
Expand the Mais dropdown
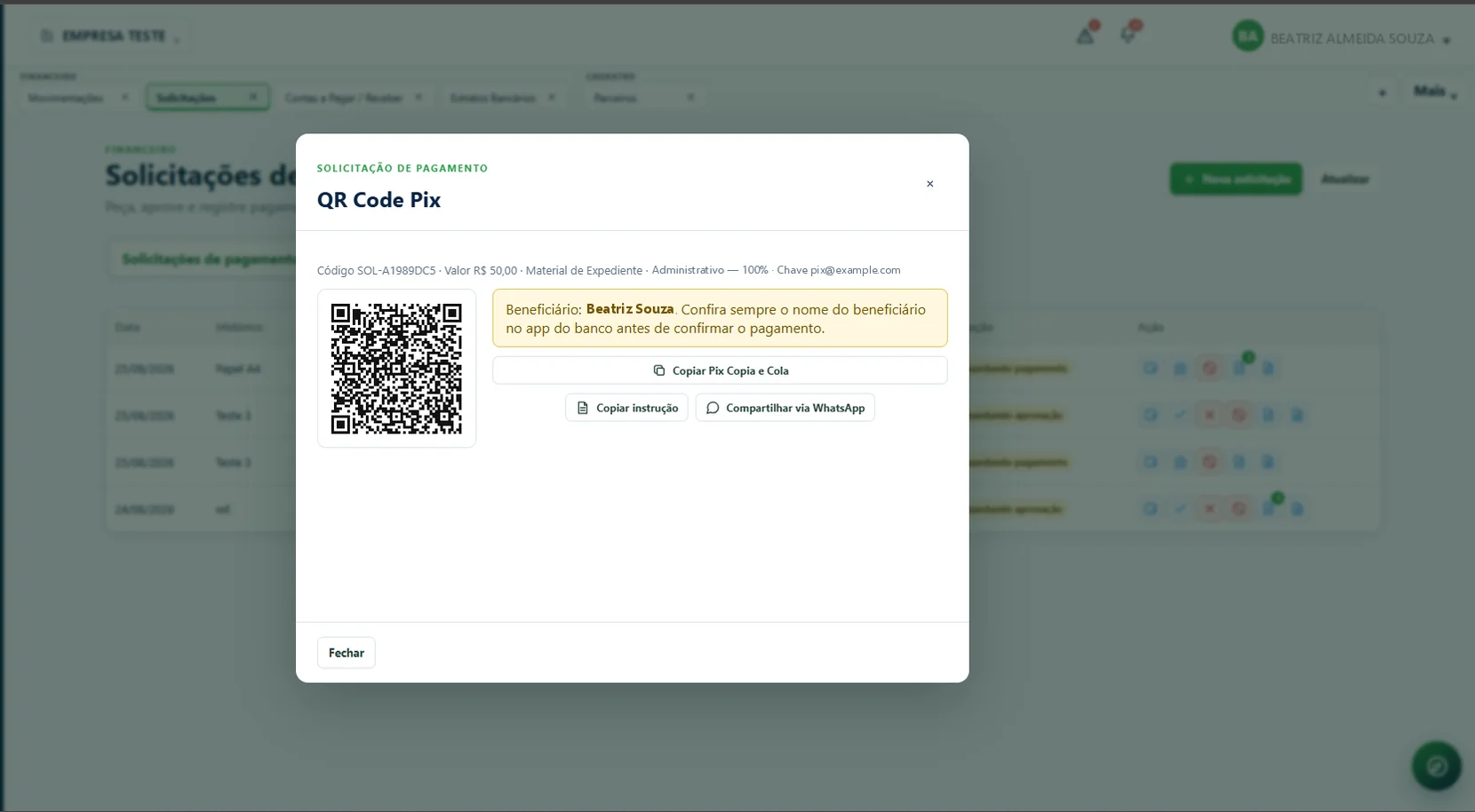[1435, 92]
